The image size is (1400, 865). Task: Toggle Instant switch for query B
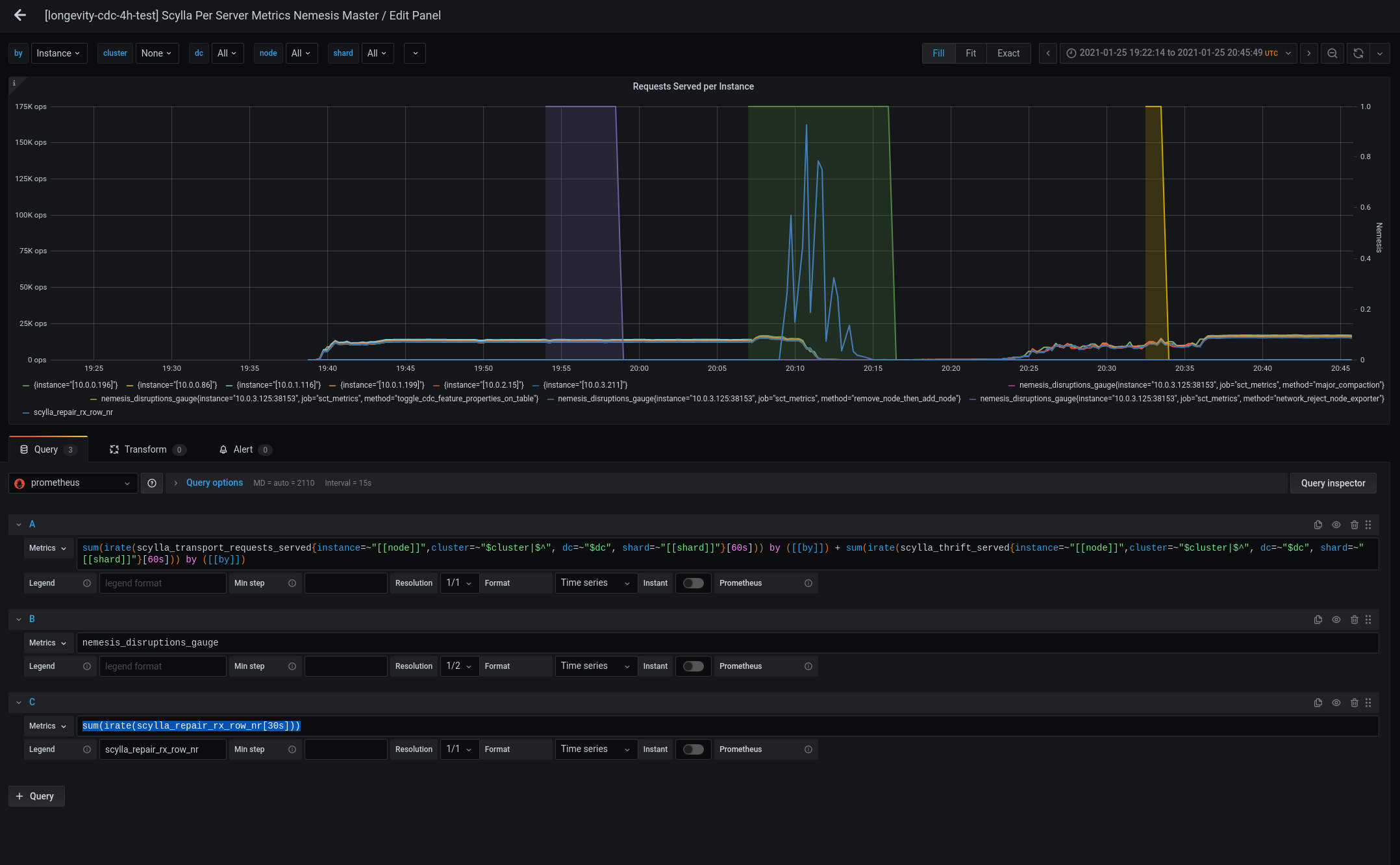click(694, 666)
